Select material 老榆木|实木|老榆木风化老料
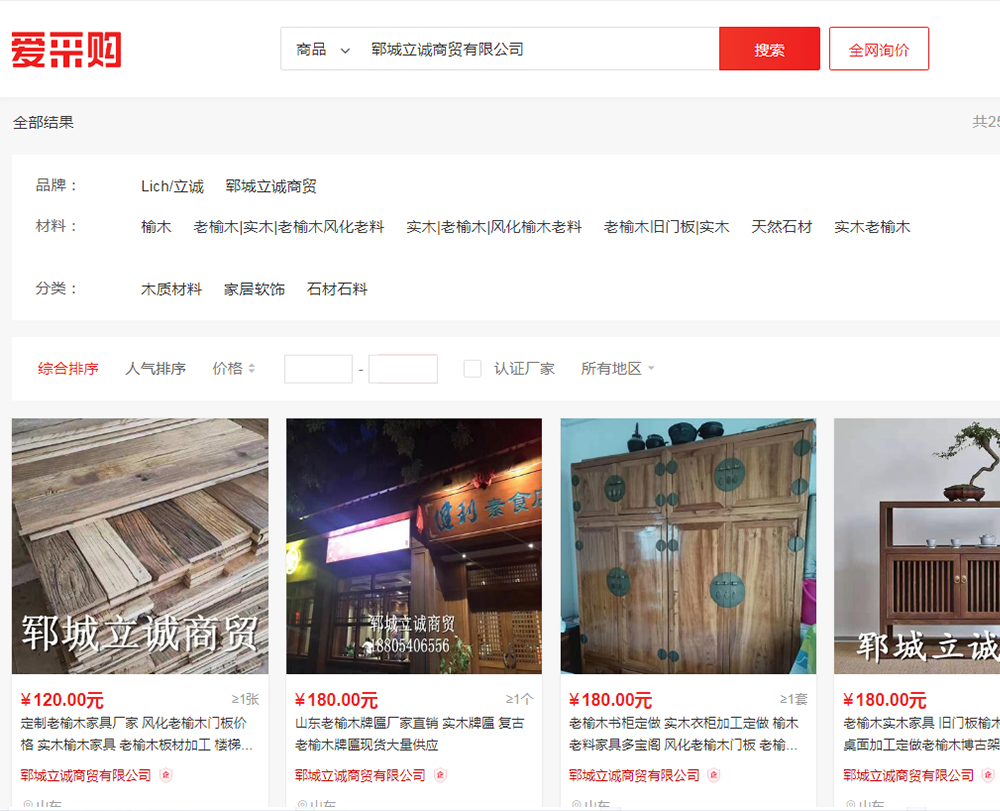This screenshot has width=1000, height=811. coord(289,226)
